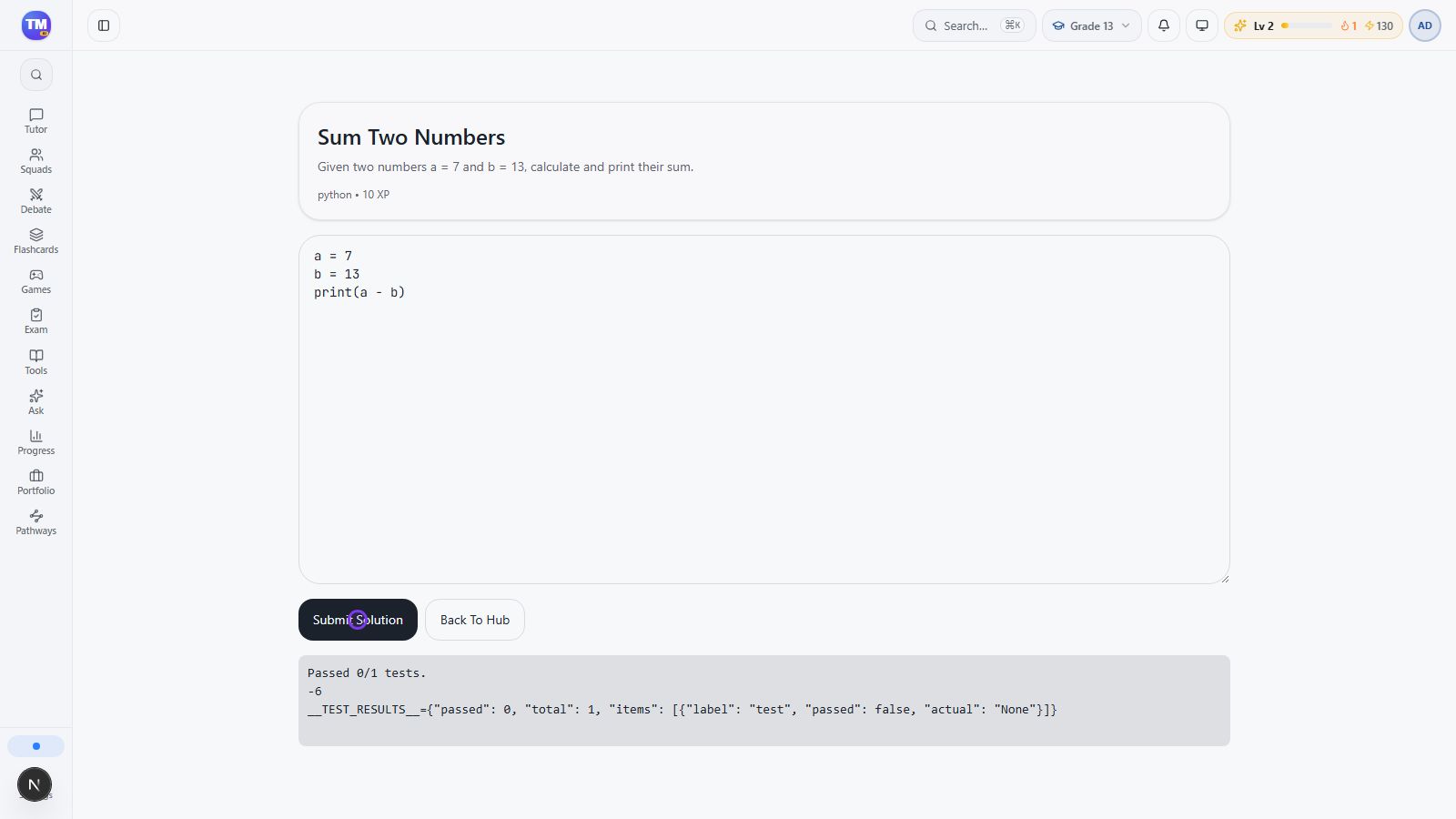Click the display monitor icon in header
This screenshot has height=819, width=1456.
(x=1202, y=25)
